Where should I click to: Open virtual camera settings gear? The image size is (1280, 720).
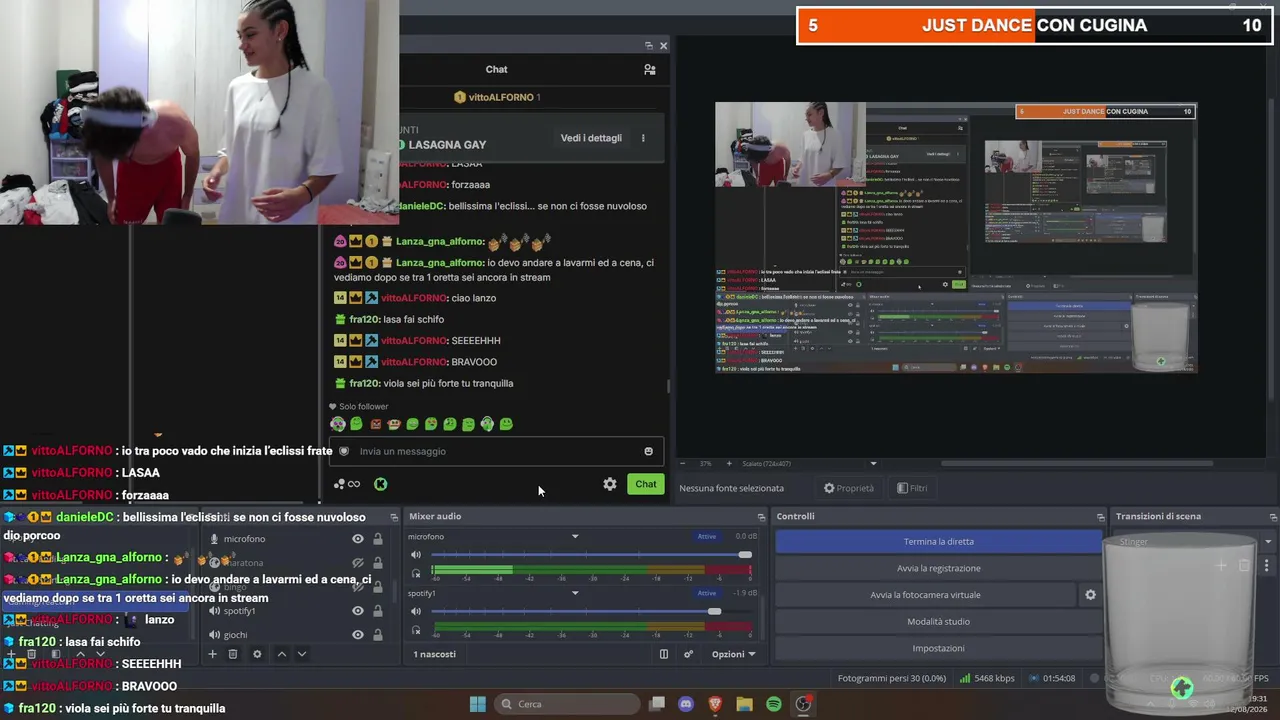pyautogui.click(x=1090, y=595)
